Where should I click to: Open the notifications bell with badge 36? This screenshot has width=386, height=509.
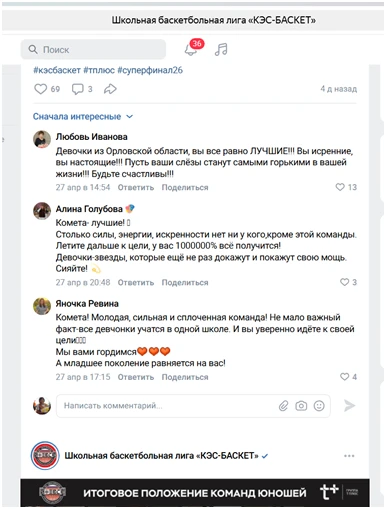pyautogui.click(x=191, y=50)
